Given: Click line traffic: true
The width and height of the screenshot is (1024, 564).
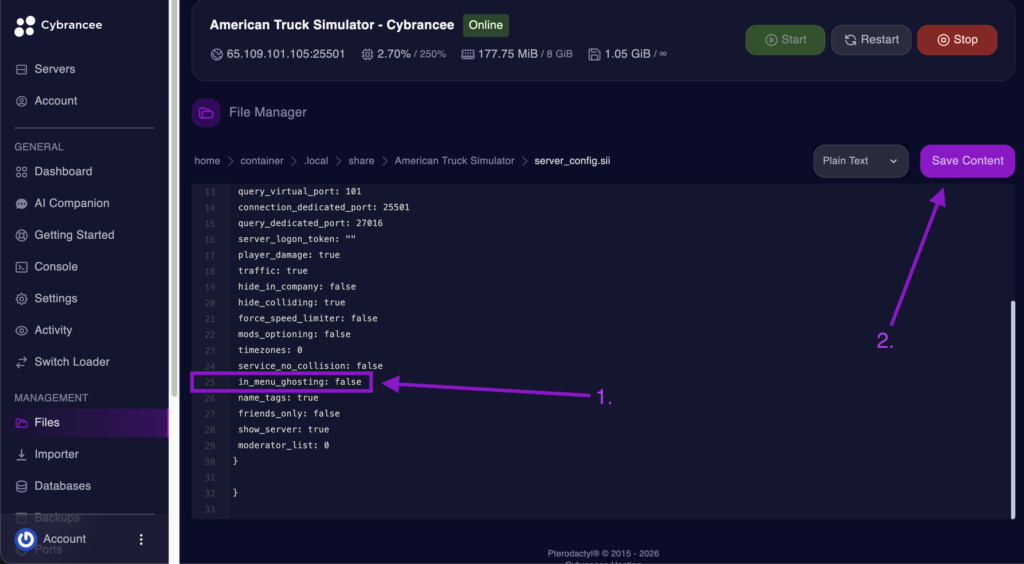Looking at the screenshot, I should click(x=272, y=271).
